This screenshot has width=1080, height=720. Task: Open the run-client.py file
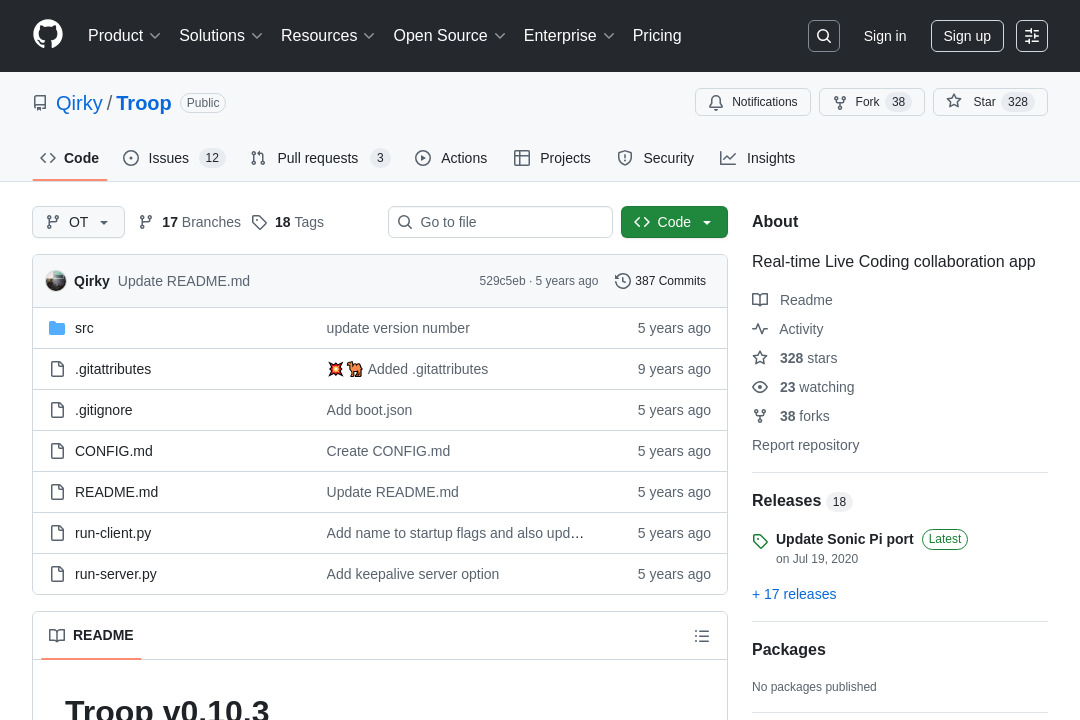[x=113, y=533]
